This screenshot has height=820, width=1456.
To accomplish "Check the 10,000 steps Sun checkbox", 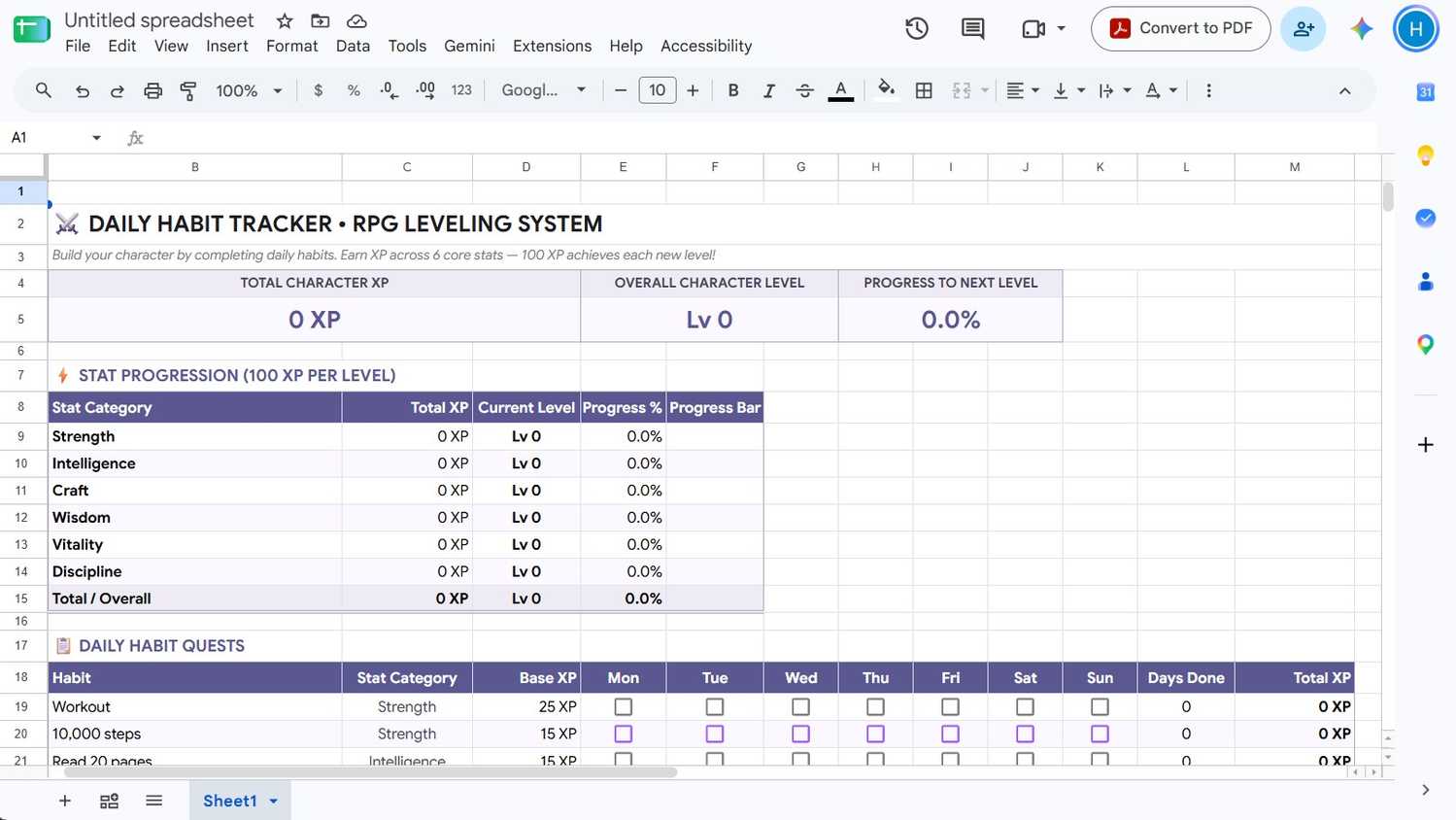I will [x=1100, y=734].
